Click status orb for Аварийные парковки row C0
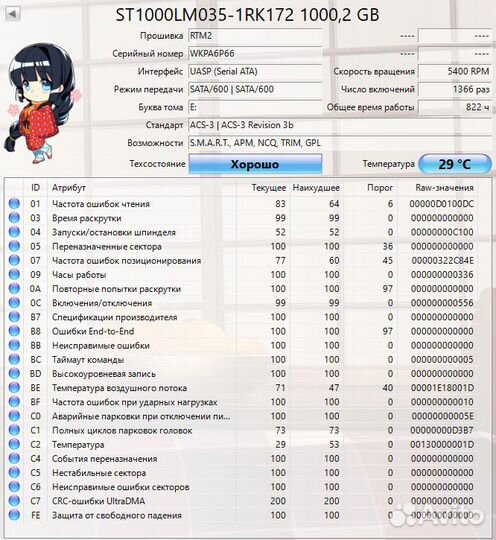The width and height of the screenshot is (496, 540). tap(14, 416)
